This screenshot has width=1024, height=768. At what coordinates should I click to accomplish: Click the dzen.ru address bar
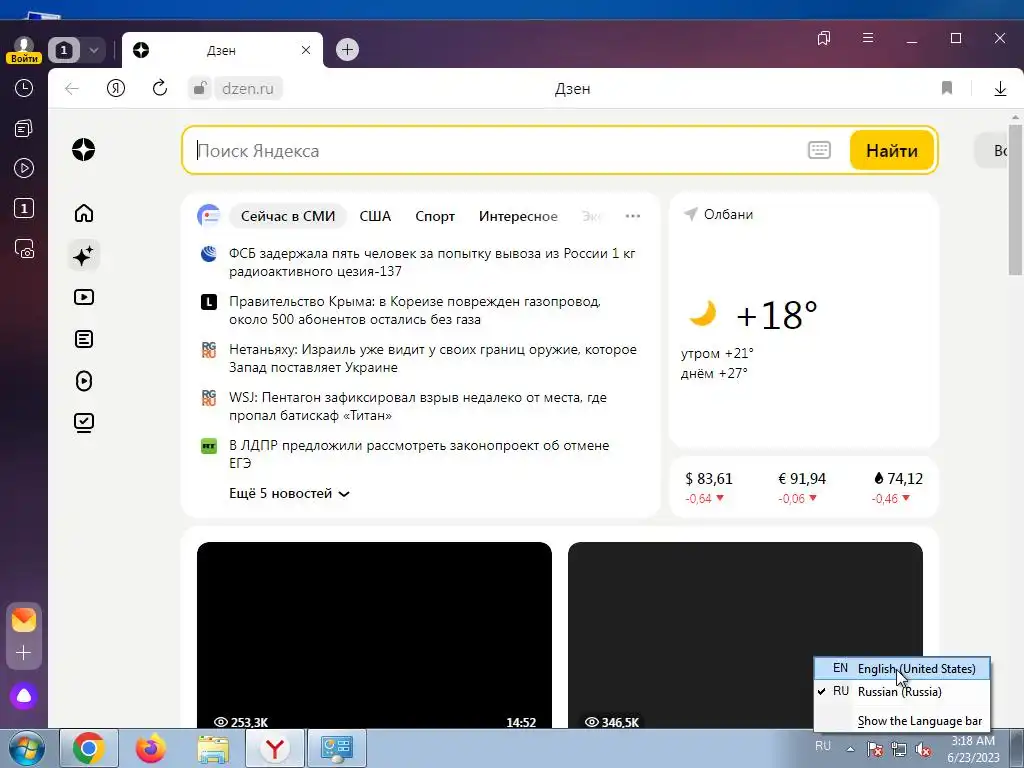[x=248, y=88]
